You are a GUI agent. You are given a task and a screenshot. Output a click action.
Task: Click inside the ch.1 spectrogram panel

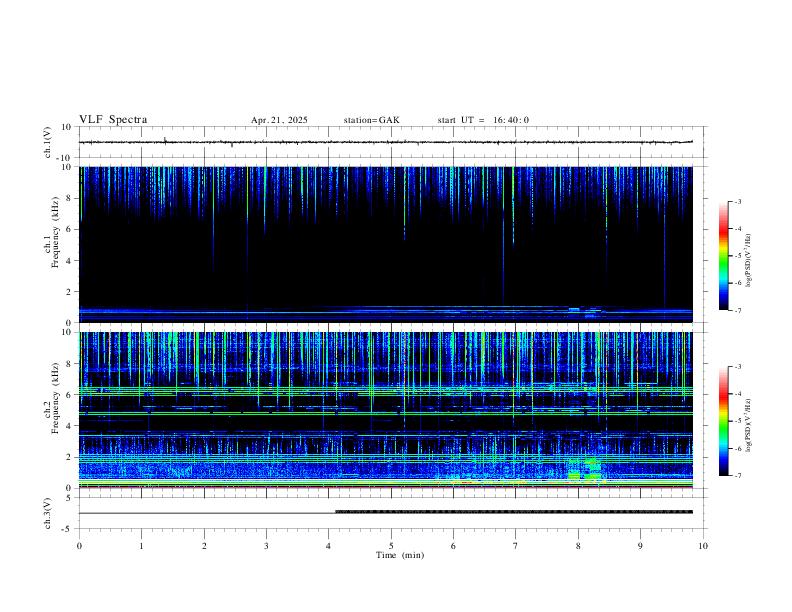point(385,244)
